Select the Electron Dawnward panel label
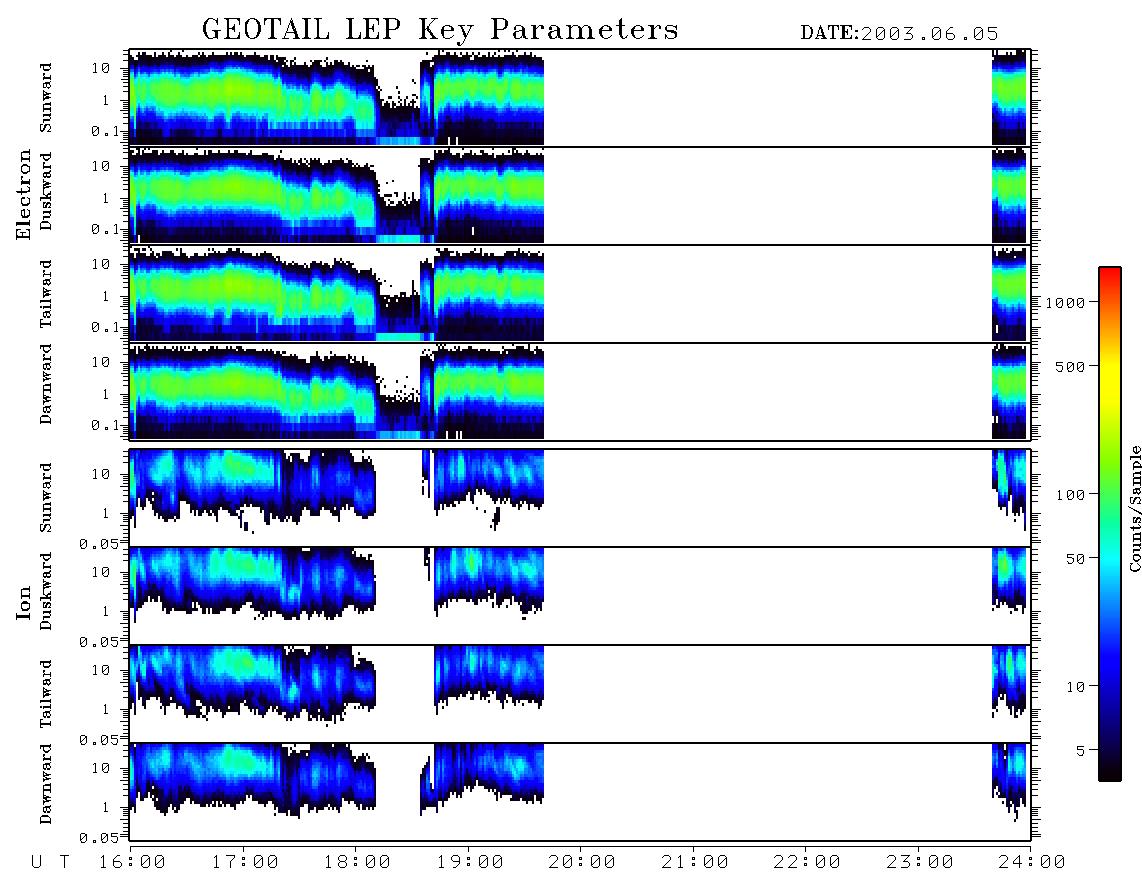 (x=46, y=384)
